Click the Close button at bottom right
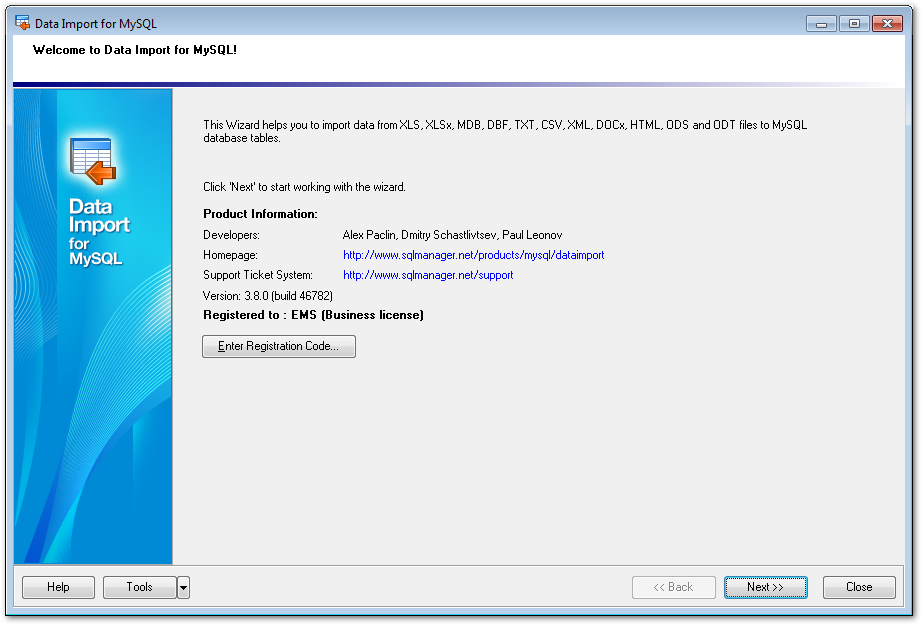The width and height of the screenshot is (922, 625). [x=859, y=587]
